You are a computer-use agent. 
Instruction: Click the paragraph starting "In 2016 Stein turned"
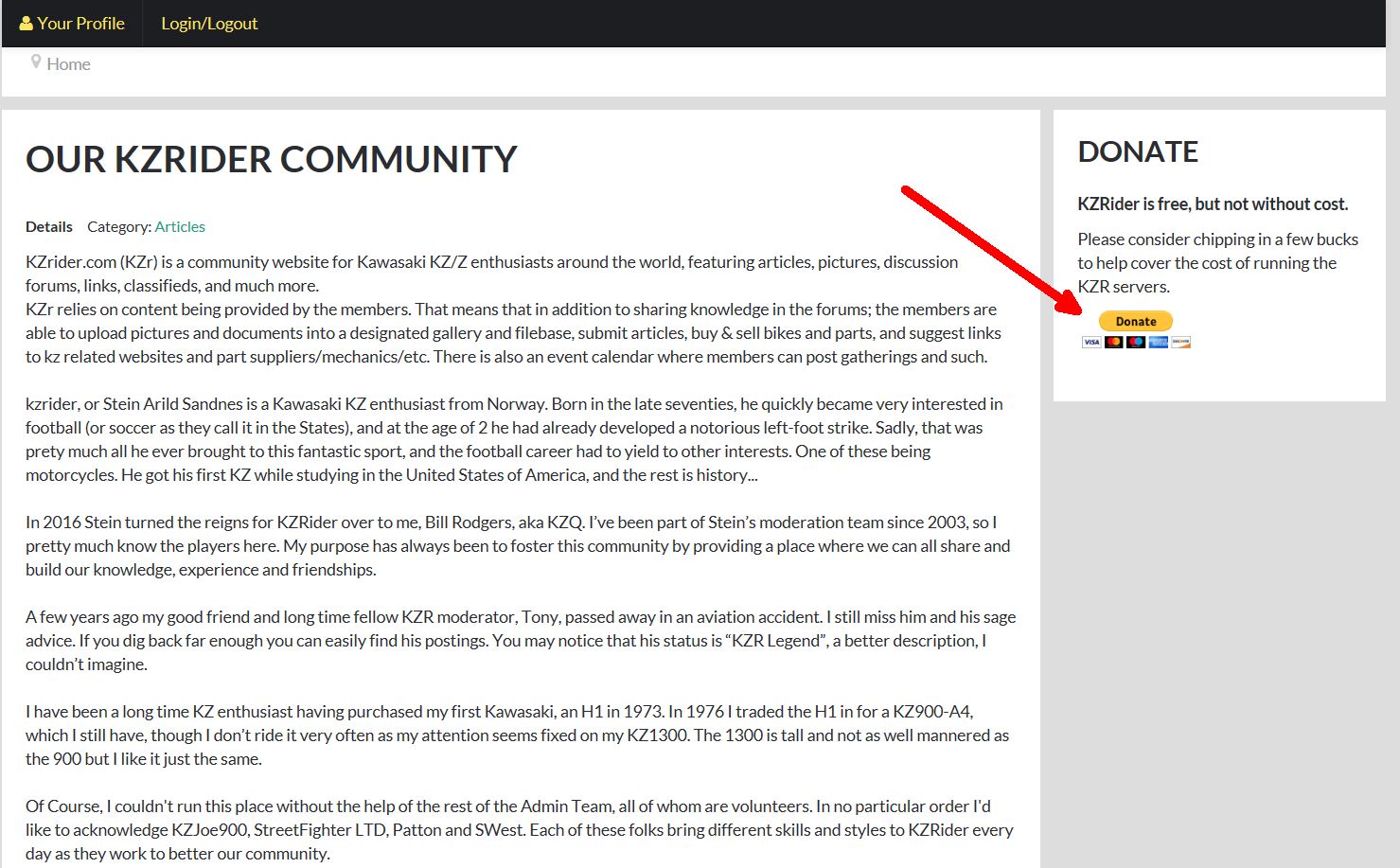518,546
